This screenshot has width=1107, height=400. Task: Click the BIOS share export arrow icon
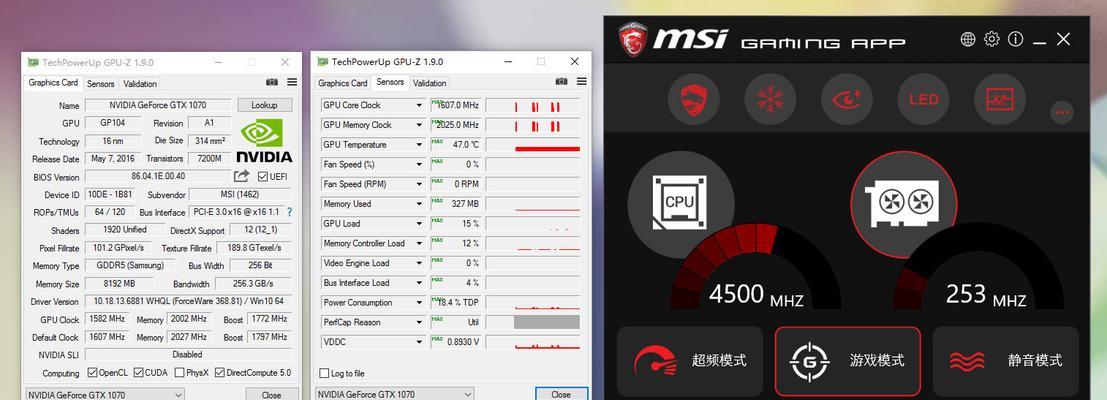(242, 176)
